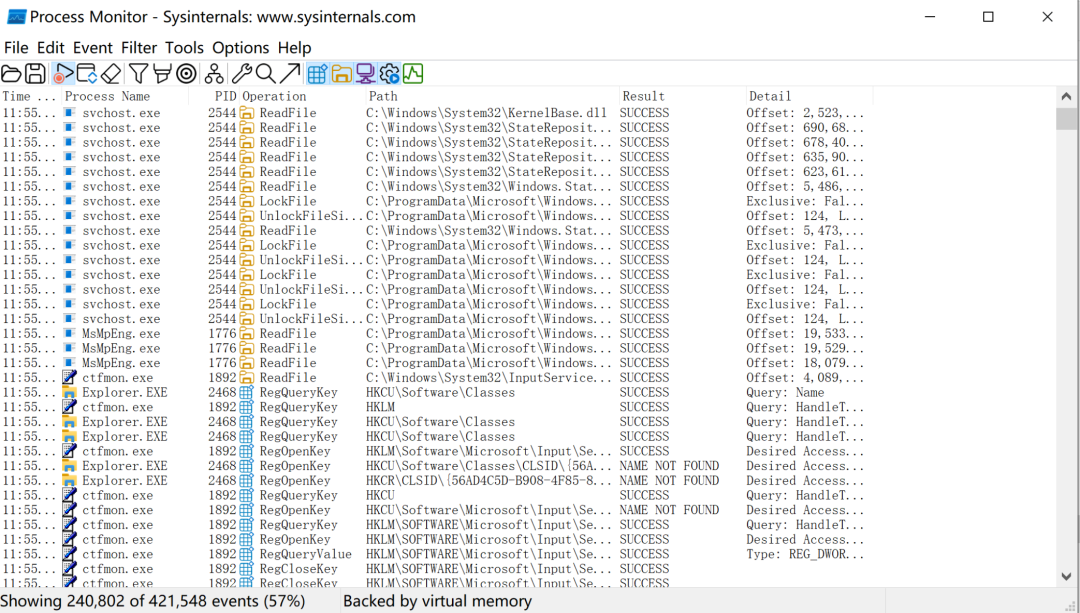Click the Offset: 2,523 detail cell
The height and width of the screenshot is (613, 1080).
(804, 113)
